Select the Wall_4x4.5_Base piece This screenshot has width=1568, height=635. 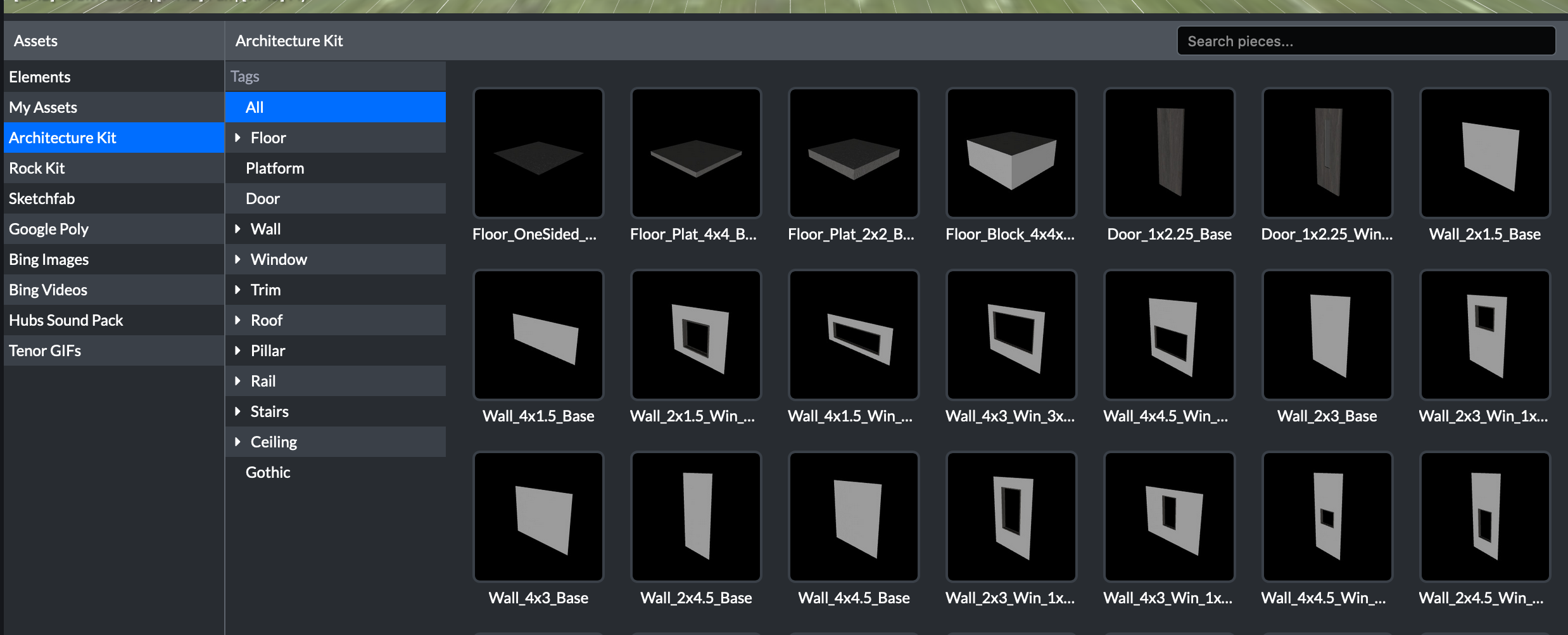[854, 516]
